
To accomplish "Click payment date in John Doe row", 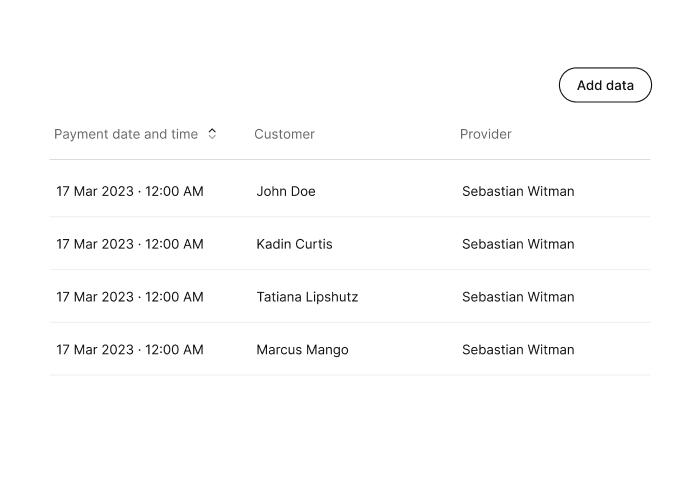I will 130,191.
